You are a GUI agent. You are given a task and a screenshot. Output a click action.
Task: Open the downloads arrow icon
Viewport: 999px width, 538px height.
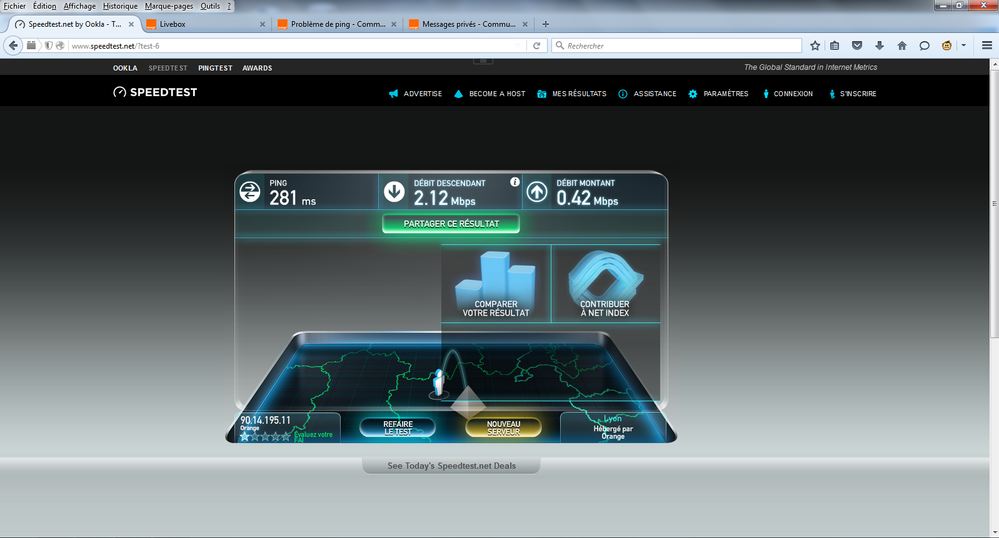pos(880,45)
